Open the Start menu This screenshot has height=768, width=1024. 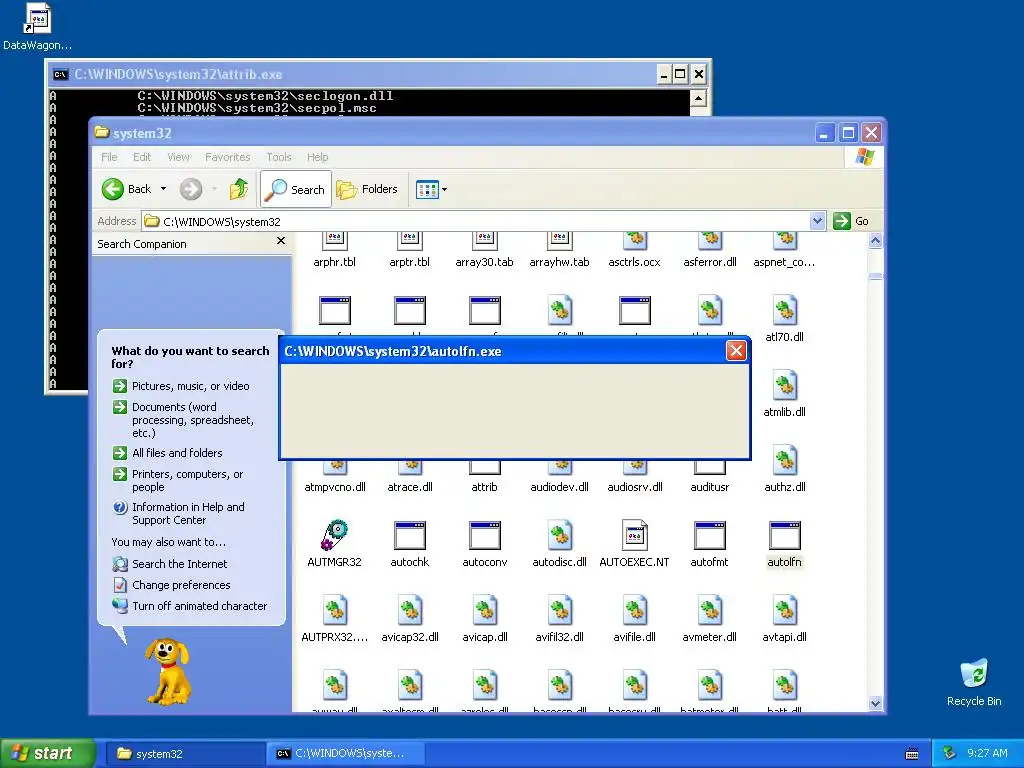pos(47,753)
